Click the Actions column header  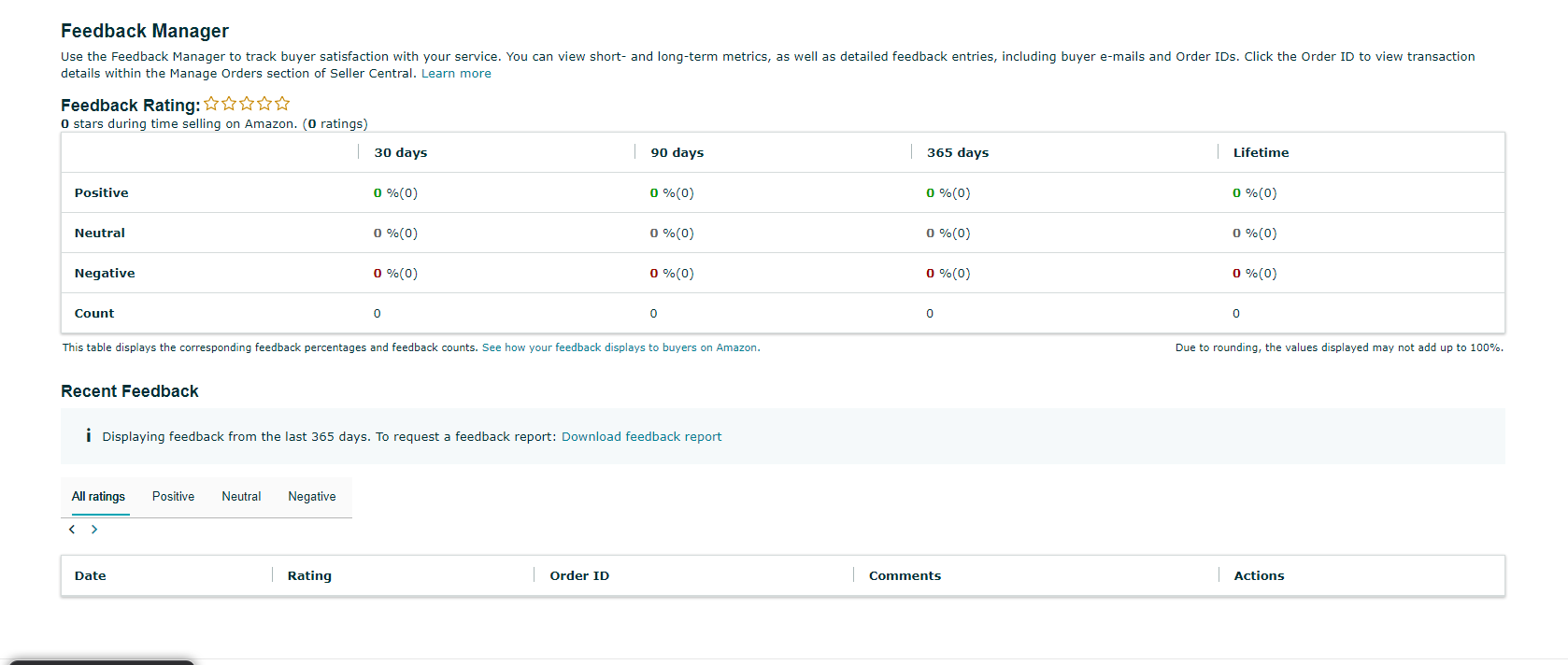(x=1259, y=576)
